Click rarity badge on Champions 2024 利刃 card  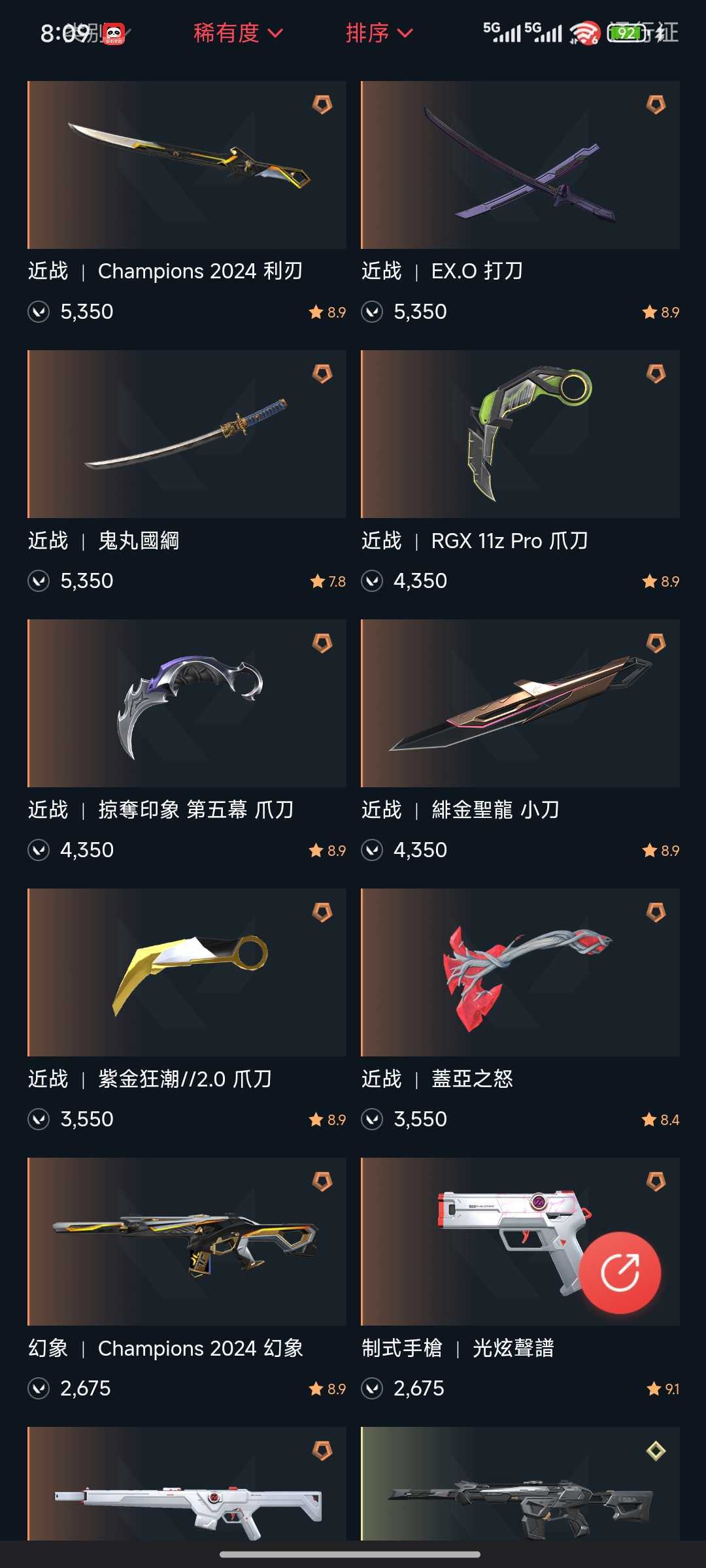point(322,105)
